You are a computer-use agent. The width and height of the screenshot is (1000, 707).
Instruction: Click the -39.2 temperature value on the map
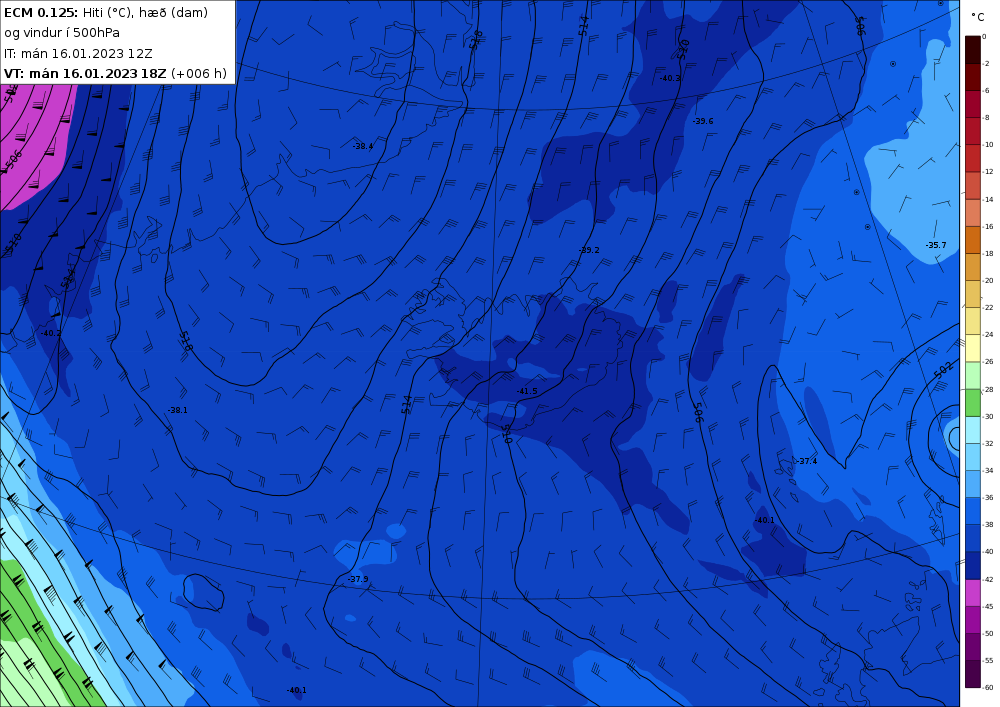tap(589, 250)
